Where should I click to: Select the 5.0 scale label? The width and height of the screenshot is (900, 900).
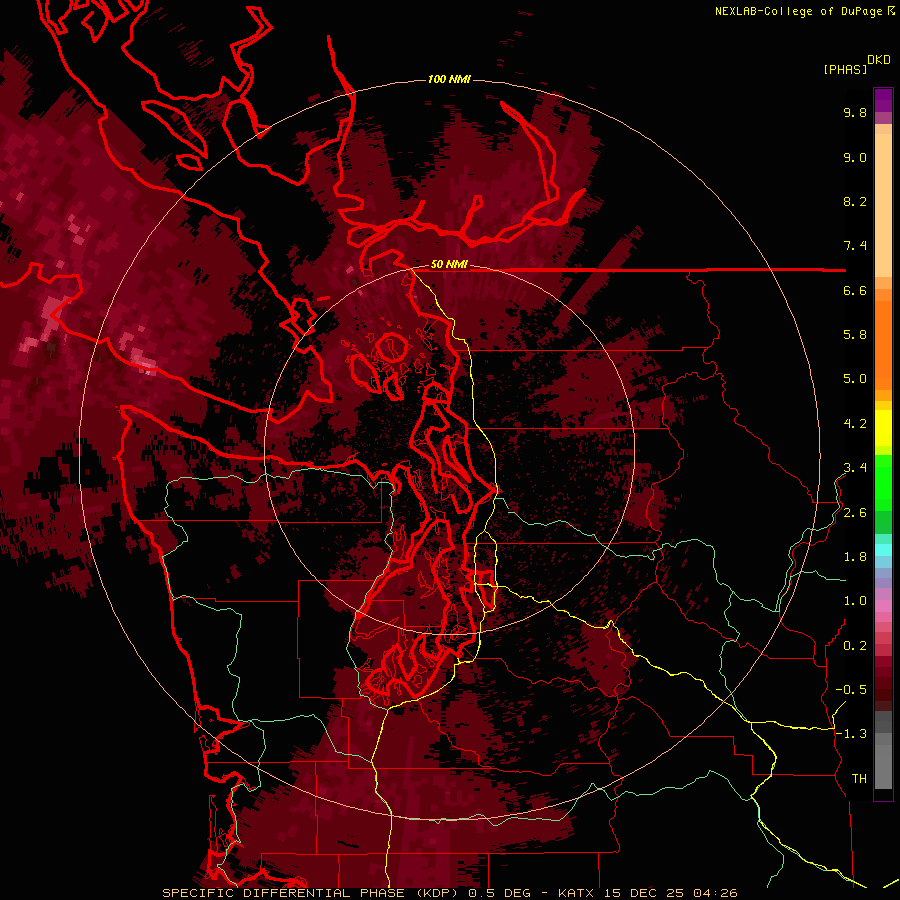[855, 379]
